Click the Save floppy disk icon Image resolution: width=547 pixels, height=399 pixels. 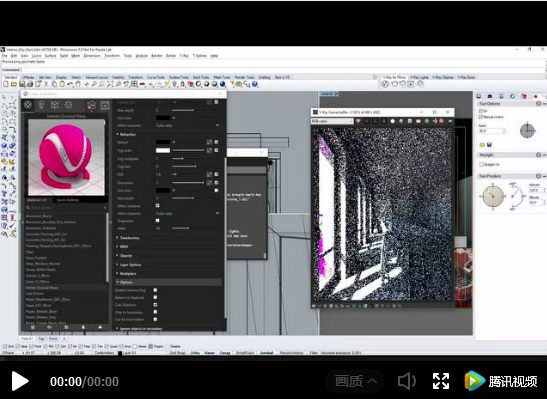click(x=22, y=84)
